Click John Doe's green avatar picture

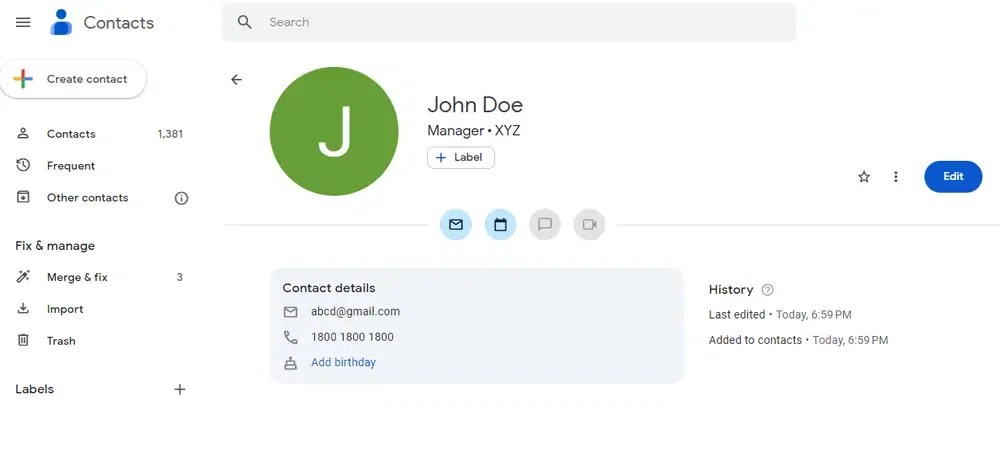(x=334, y=132)
